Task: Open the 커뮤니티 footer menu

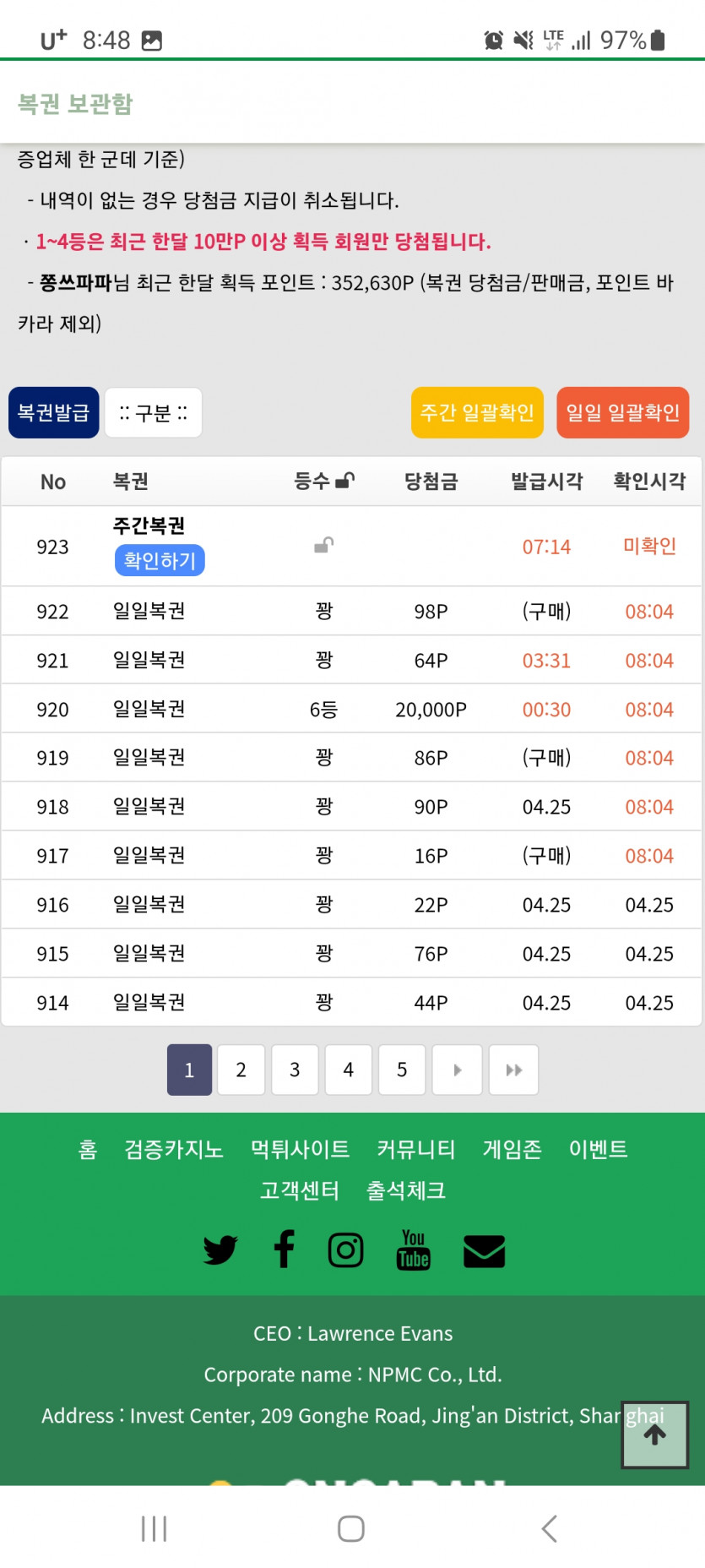Action: click(x=416, y=1149)
